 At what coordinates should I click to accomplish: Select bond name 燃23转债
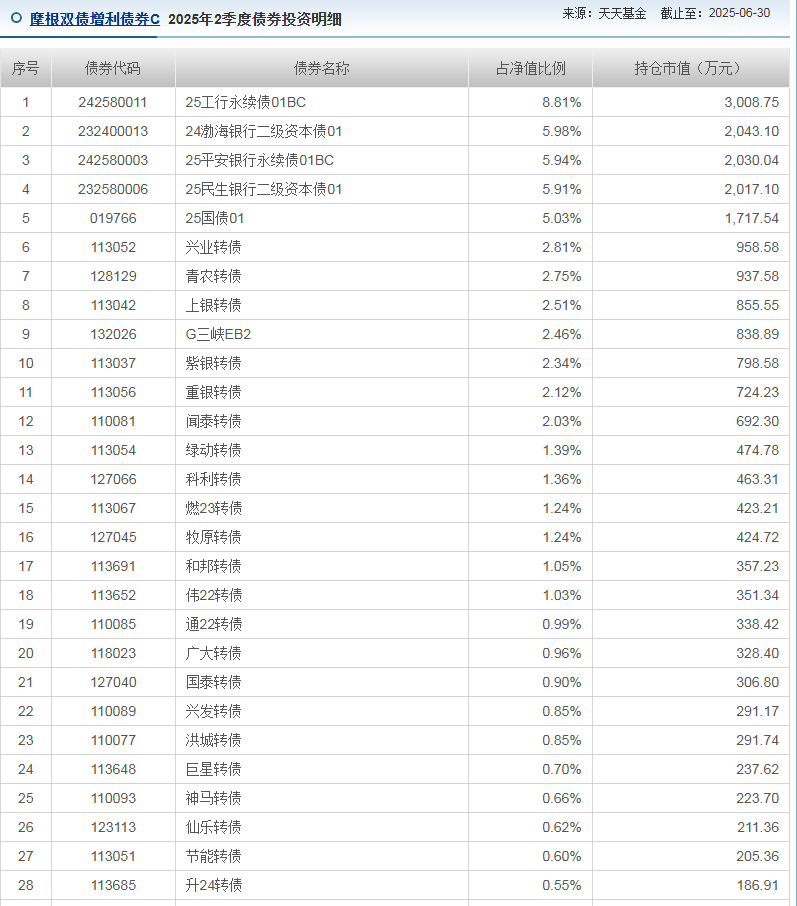pyautogui.click(x=213, y=508)
